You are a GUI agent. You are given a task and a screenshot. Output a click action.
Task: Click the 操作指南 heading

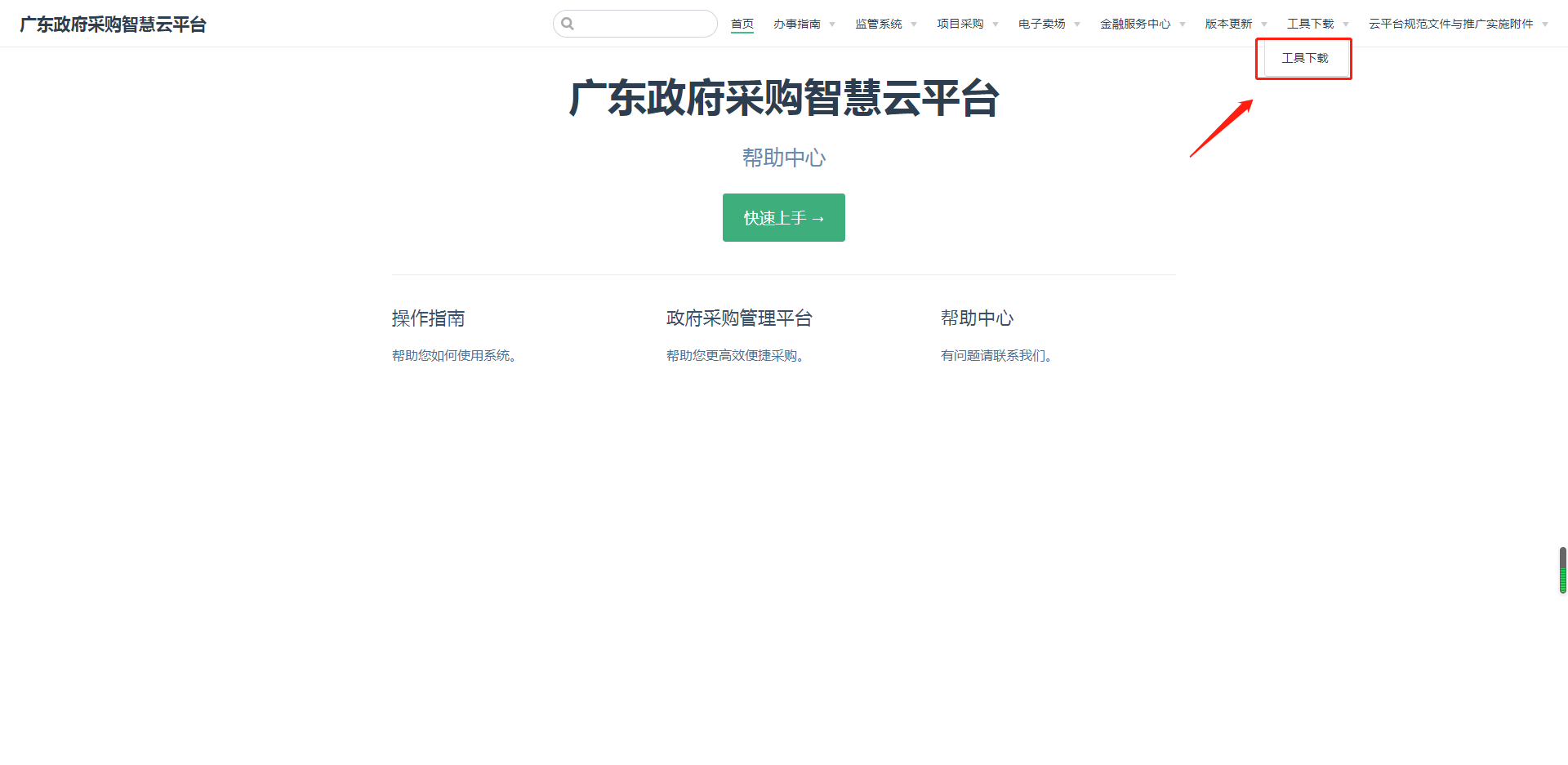429,318
